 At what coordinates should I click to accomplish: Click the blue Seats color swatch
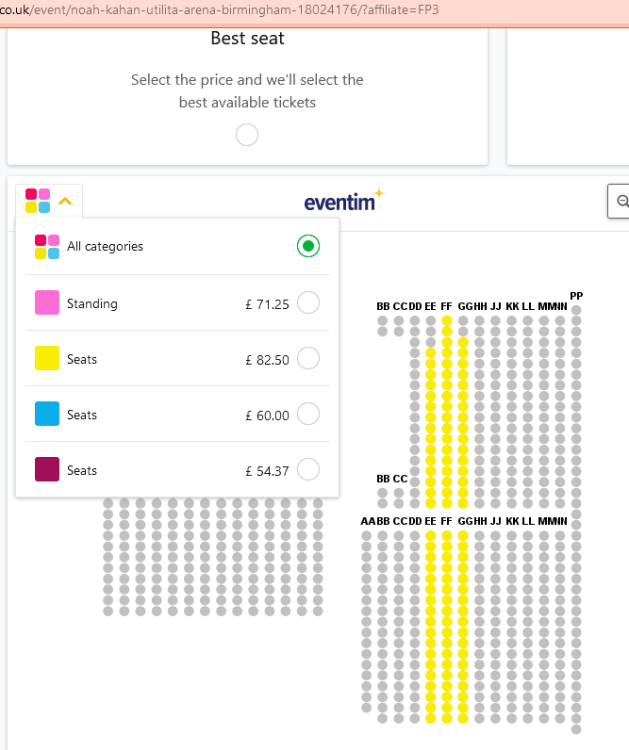point(47,413)
